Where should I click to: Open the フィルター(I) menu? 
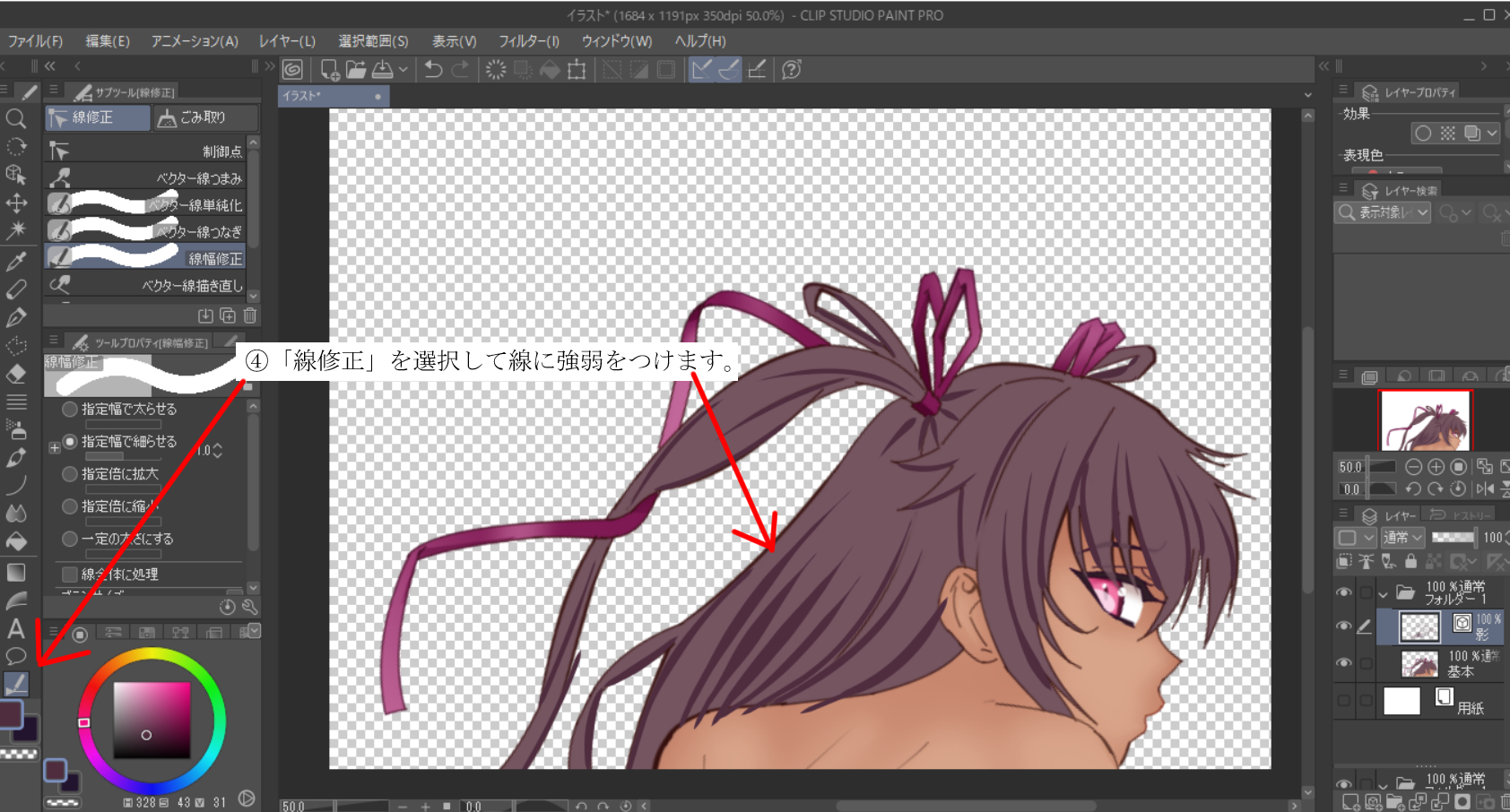[x=528, y=41]
